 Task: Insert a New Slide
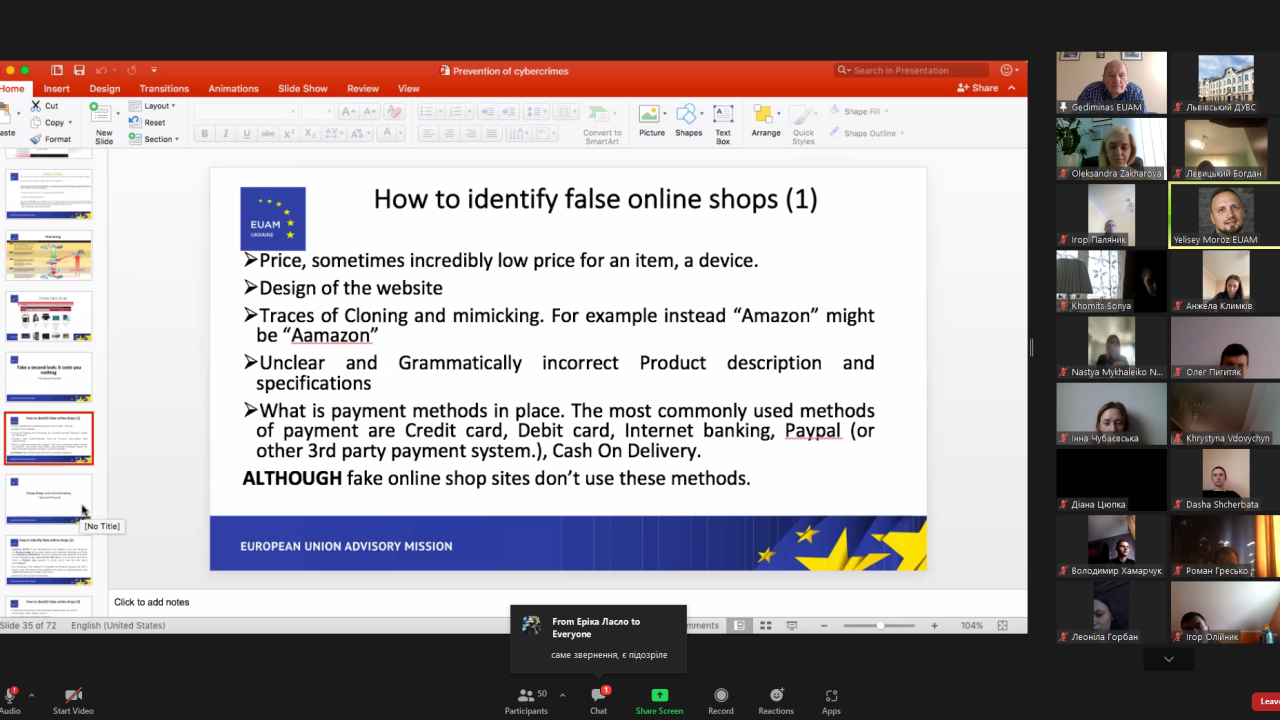tap(103, 124)
